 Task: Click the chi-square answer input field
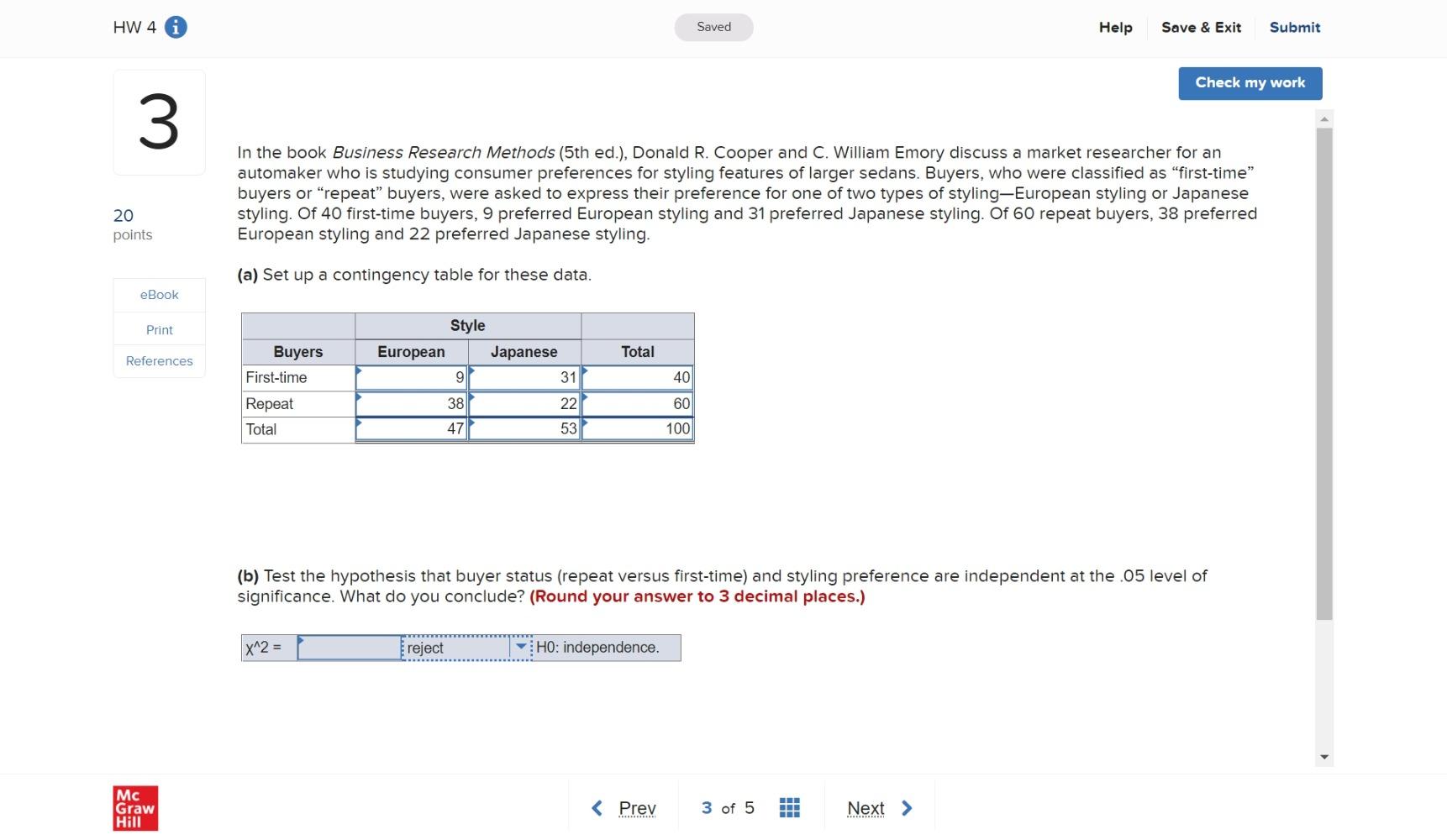coord(349,648)
